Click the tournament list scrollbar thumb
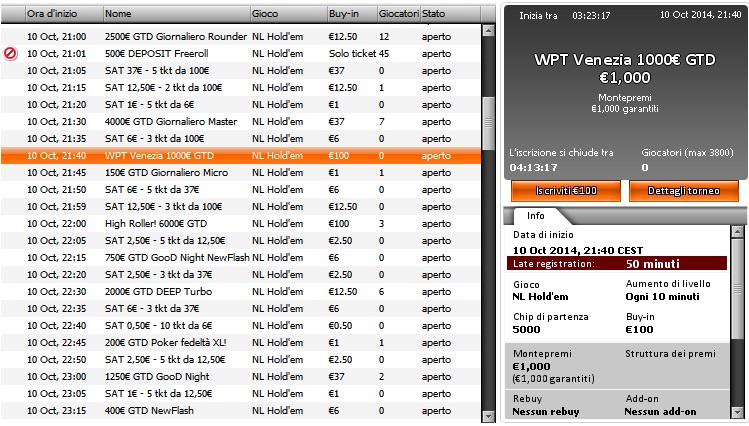Image resolution: width=749 pixels, height=426 pixels. click(488, 123)
